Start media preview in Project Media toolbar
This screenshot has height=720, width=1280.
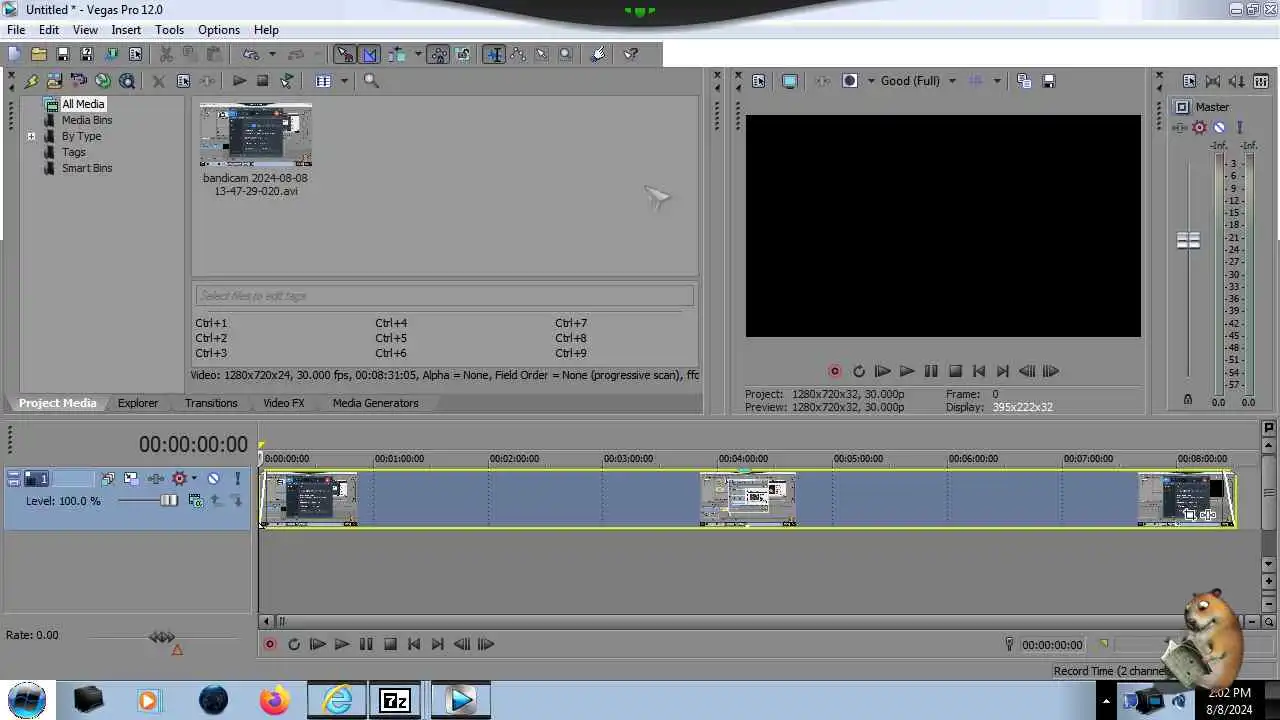(x=239, y=81)
